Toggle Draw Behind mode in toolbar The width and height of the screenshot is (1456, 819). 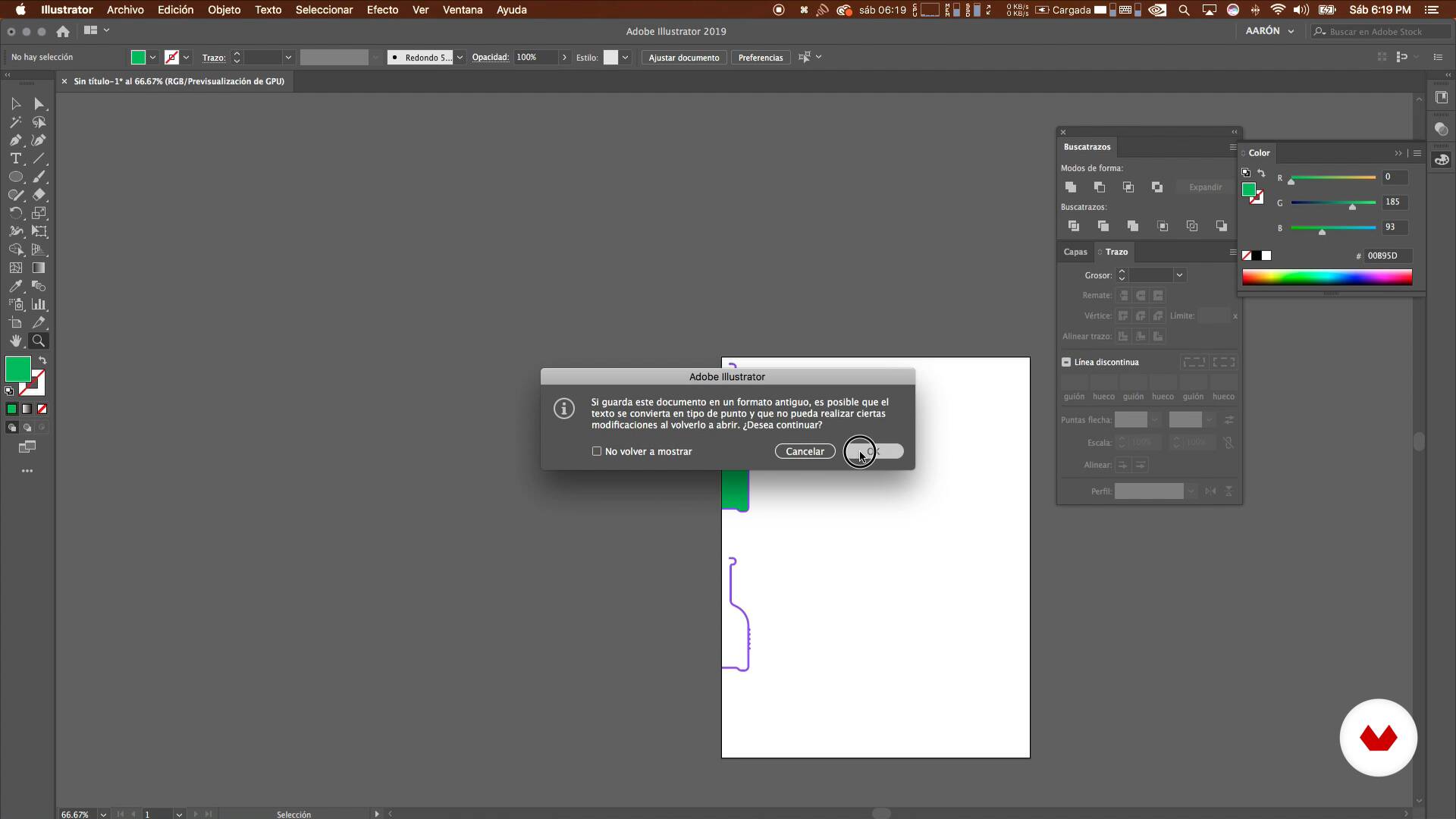tap(27, 427)
